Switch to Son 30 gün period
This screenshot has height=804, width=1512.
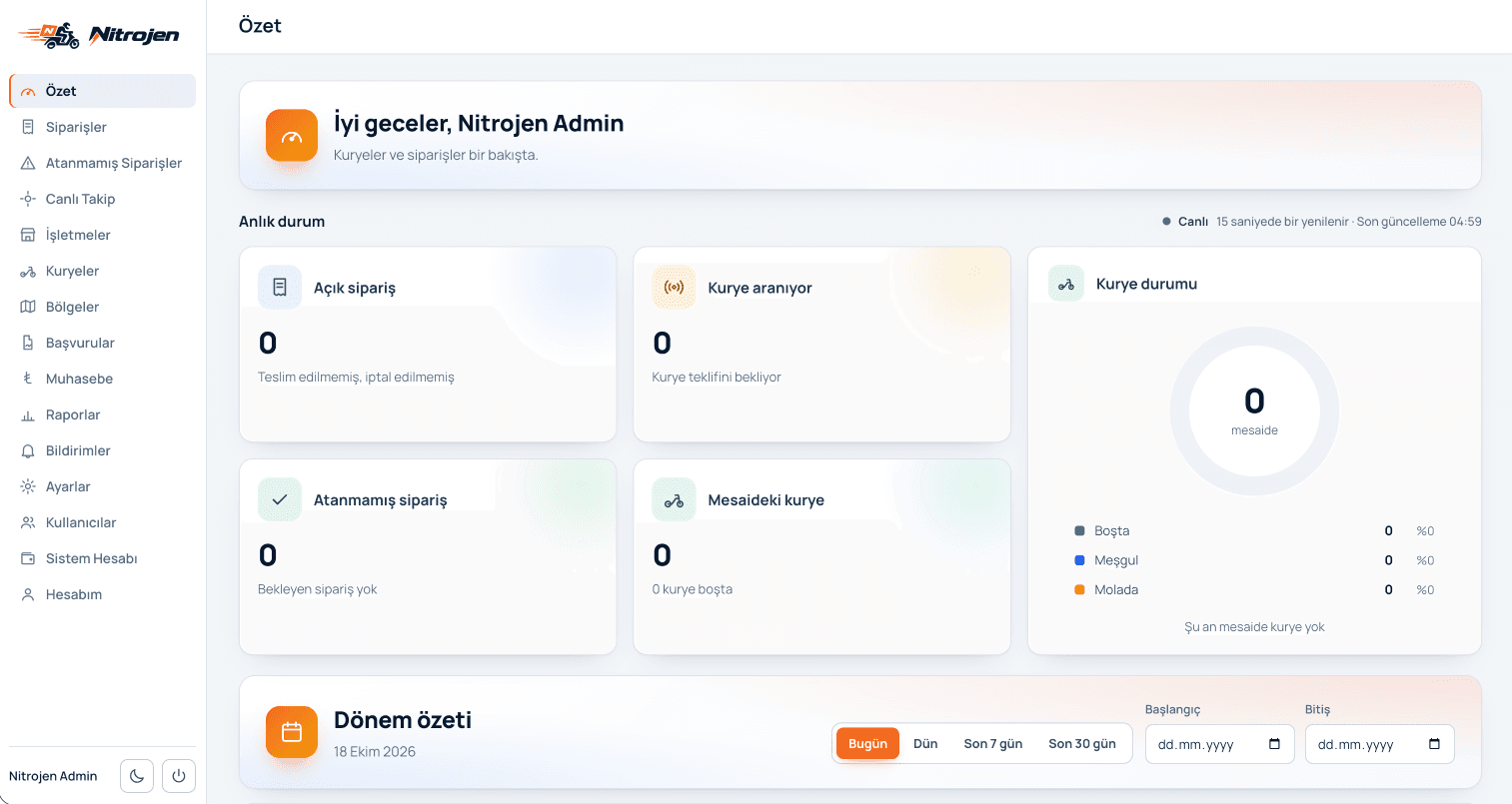pos(1082,744)
